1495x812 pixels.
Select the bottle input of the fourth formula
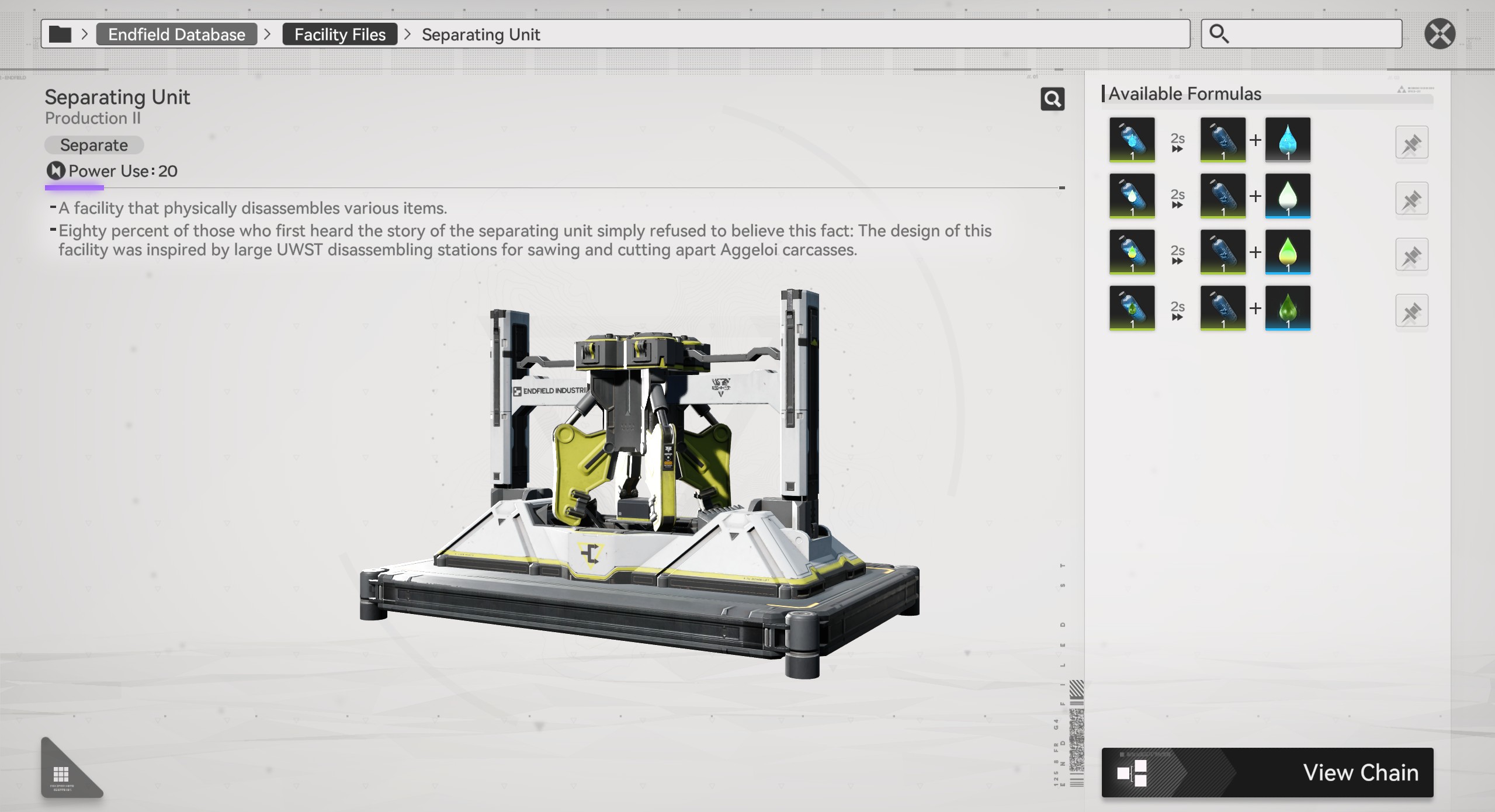point(1132,308)
